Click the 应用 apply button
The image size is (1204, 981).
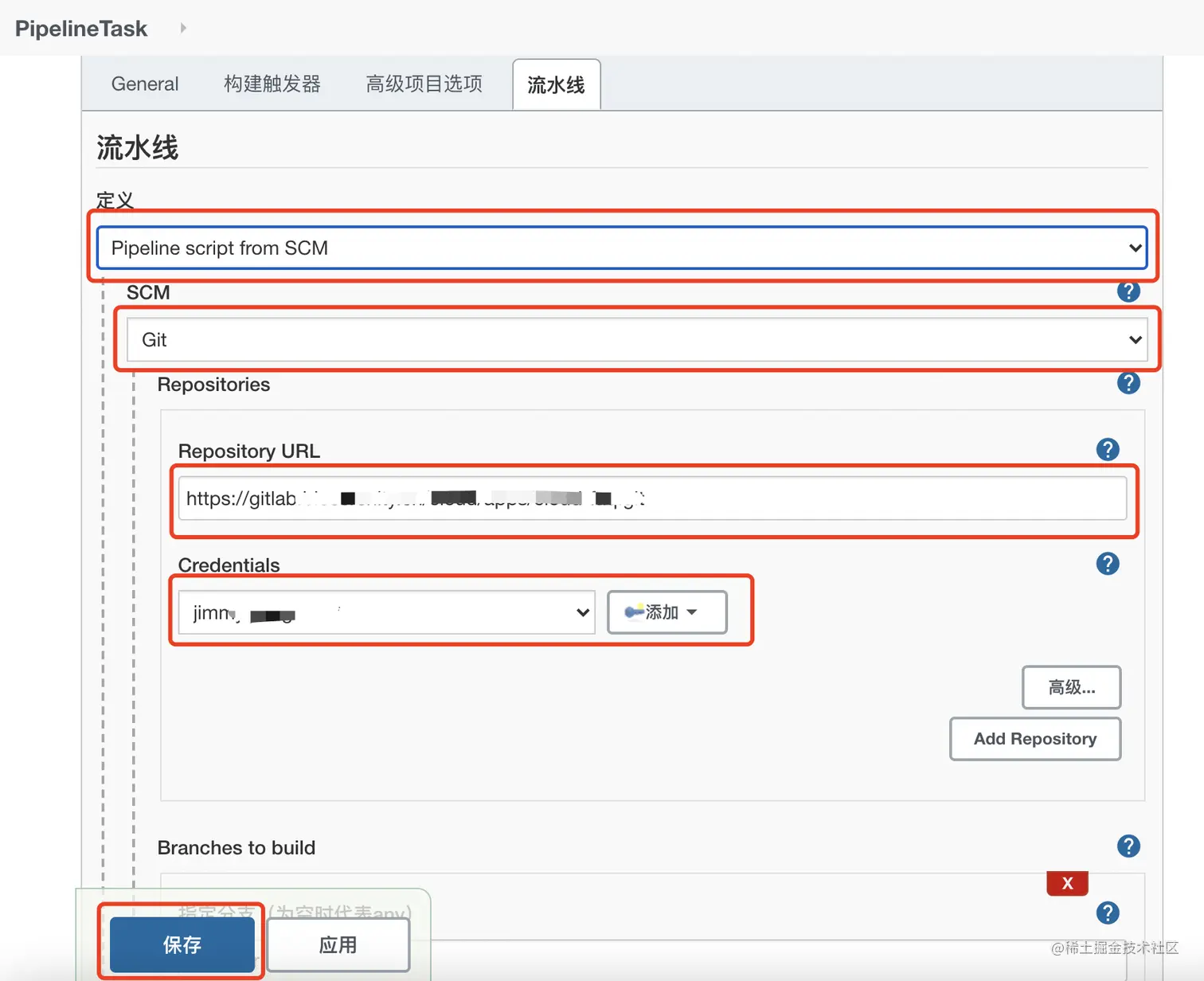338,944
